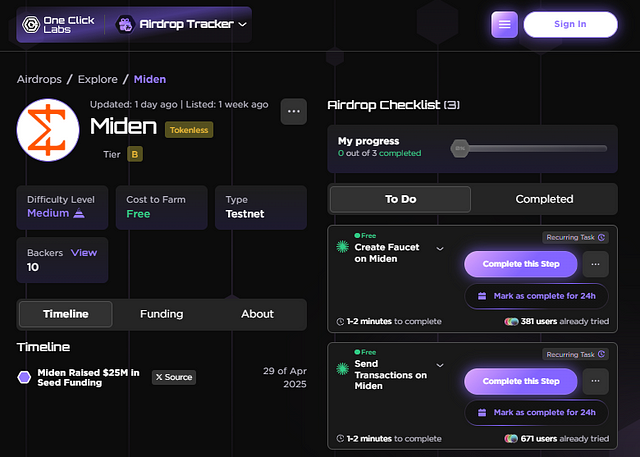Select the To Do tab

click(400, 199)
